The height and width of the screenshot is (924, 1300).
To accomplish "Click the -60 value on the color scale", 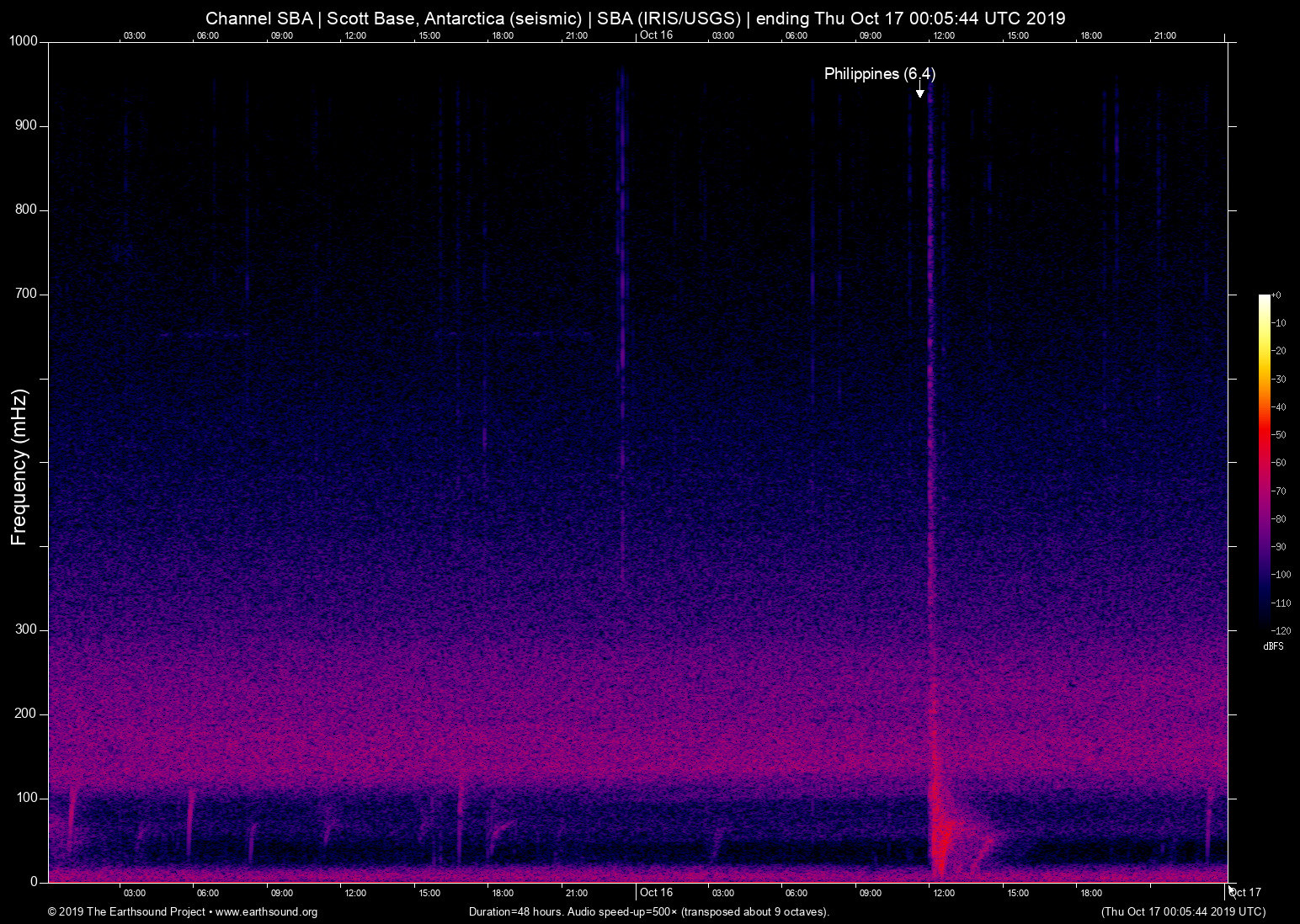I will point(1279,463).
